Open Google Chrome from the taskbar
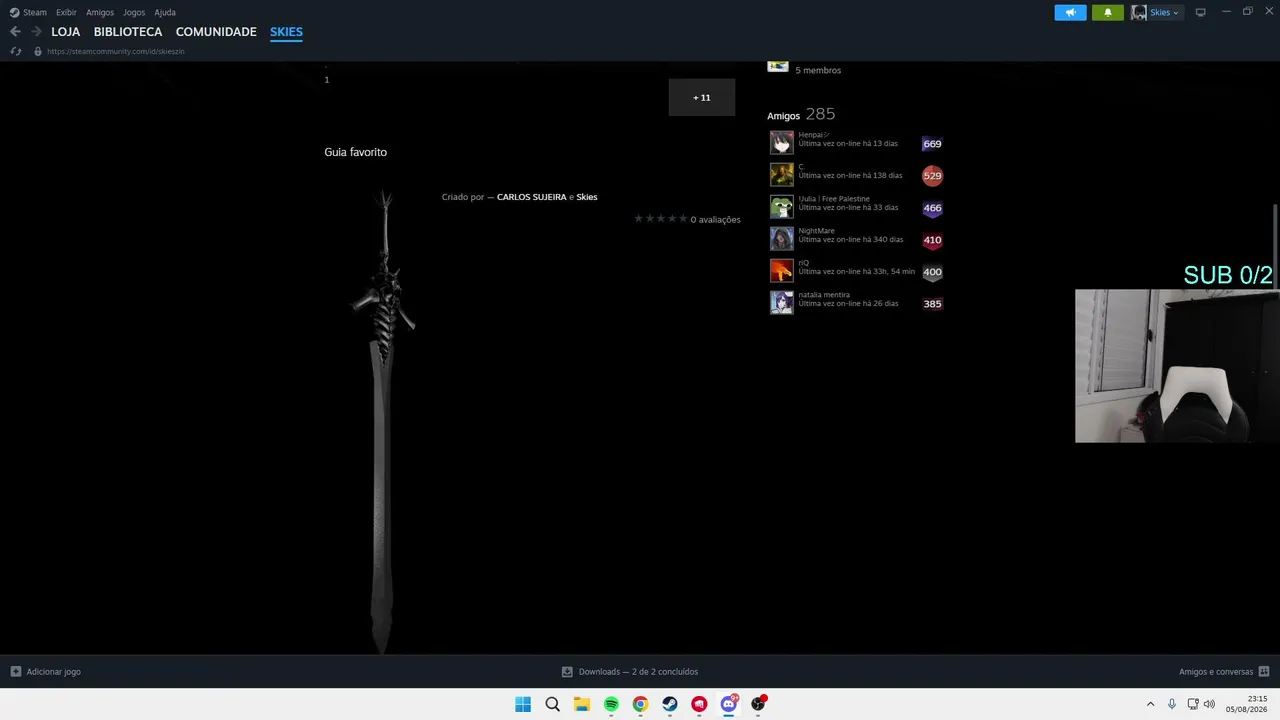This screenshot has width=1280, height=720. pyautogui.click(x=640, y=704)
